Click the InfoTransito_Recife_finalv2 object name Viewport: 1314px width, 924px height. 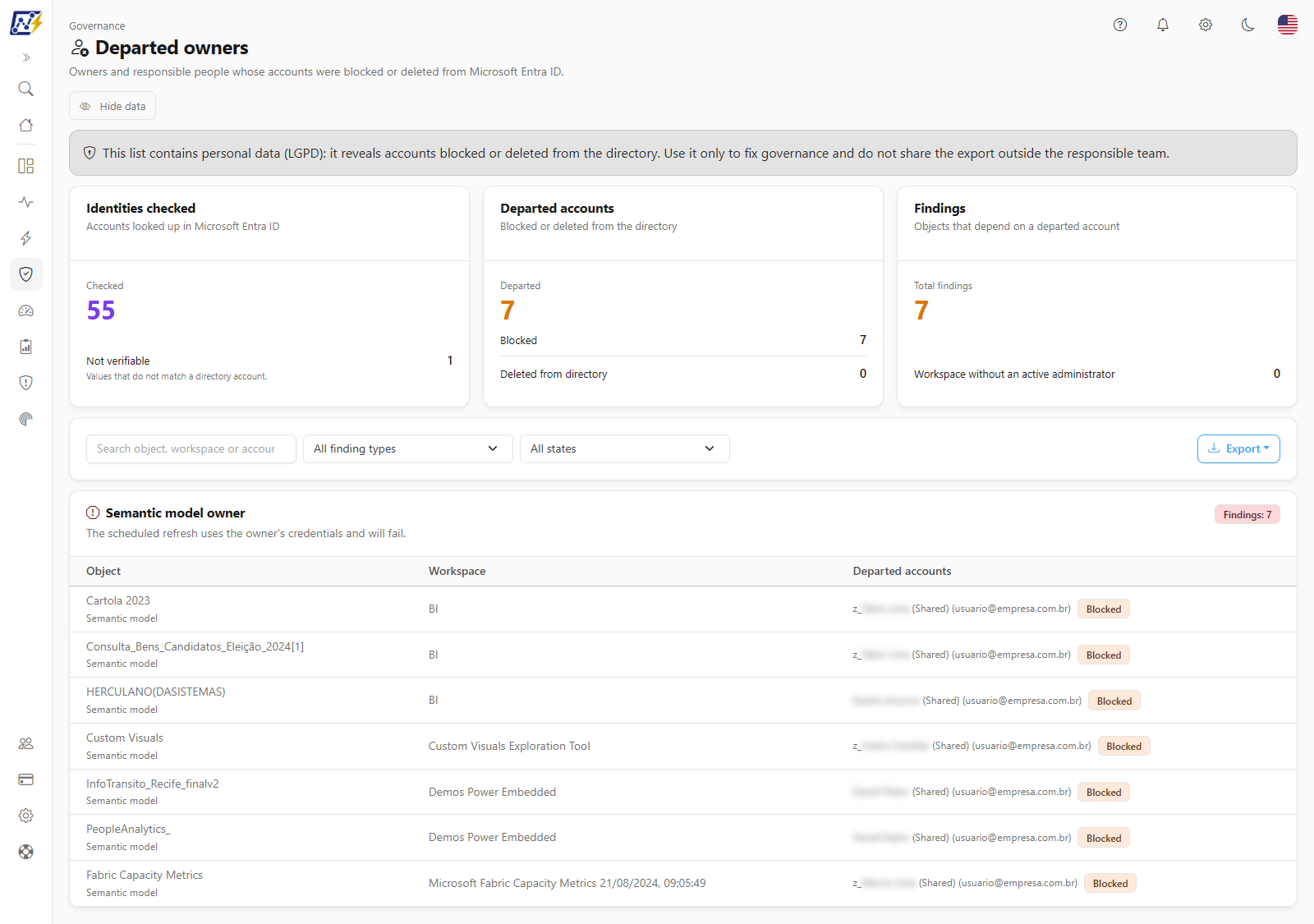tap(153, 784)
